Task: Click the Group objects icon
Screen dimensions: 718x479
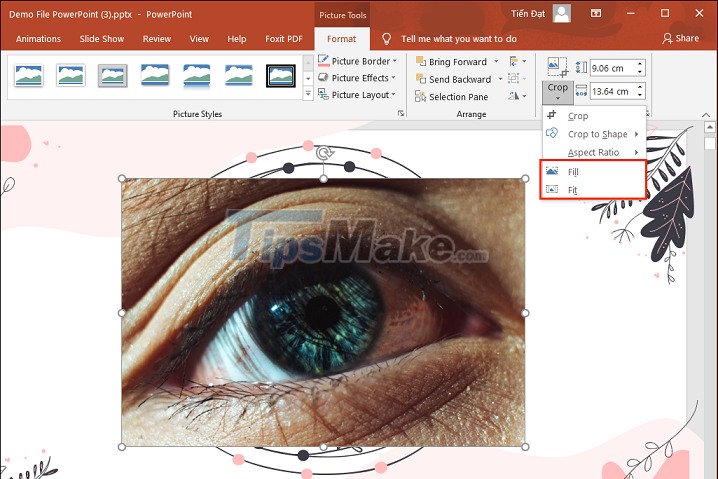Action: tap(518, 79)
